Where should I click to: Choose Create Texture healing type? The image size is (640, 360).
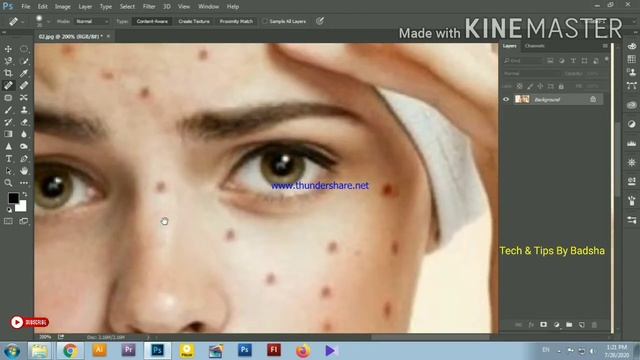(x=194, y=21)
